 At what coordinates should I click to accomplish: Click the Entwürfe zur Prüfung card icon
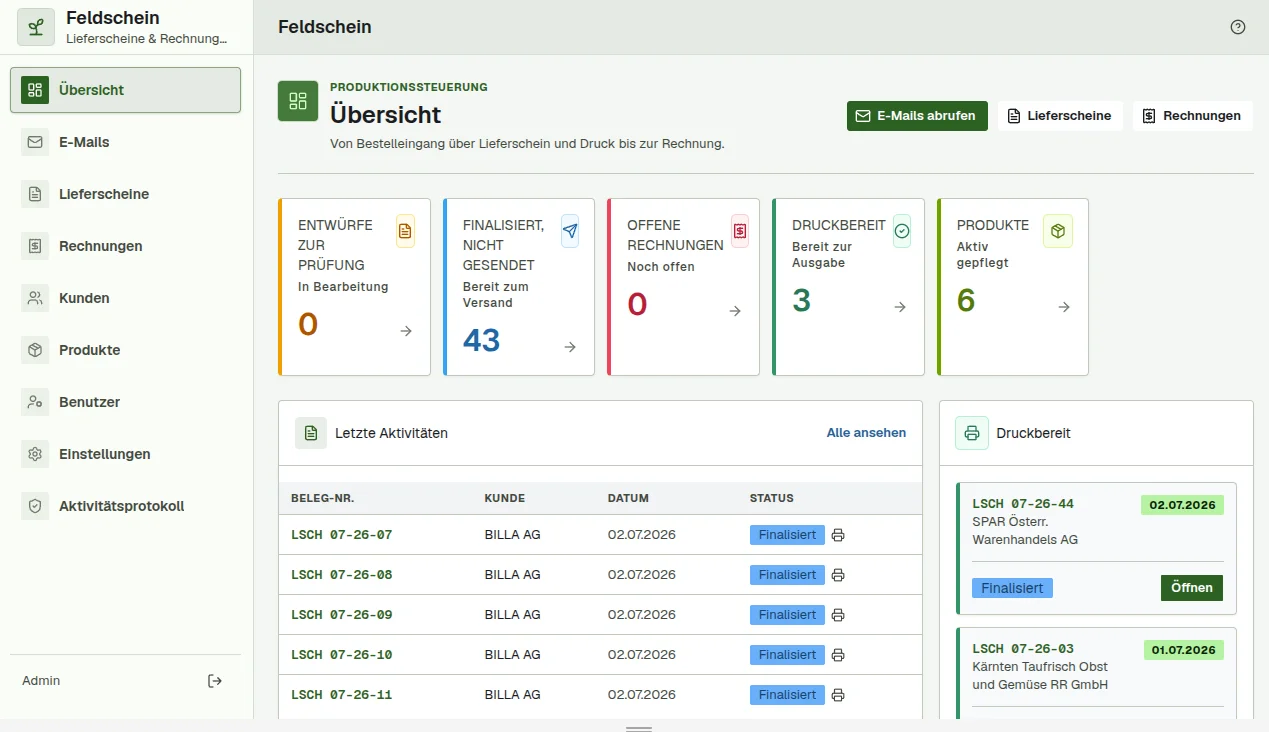405,231
